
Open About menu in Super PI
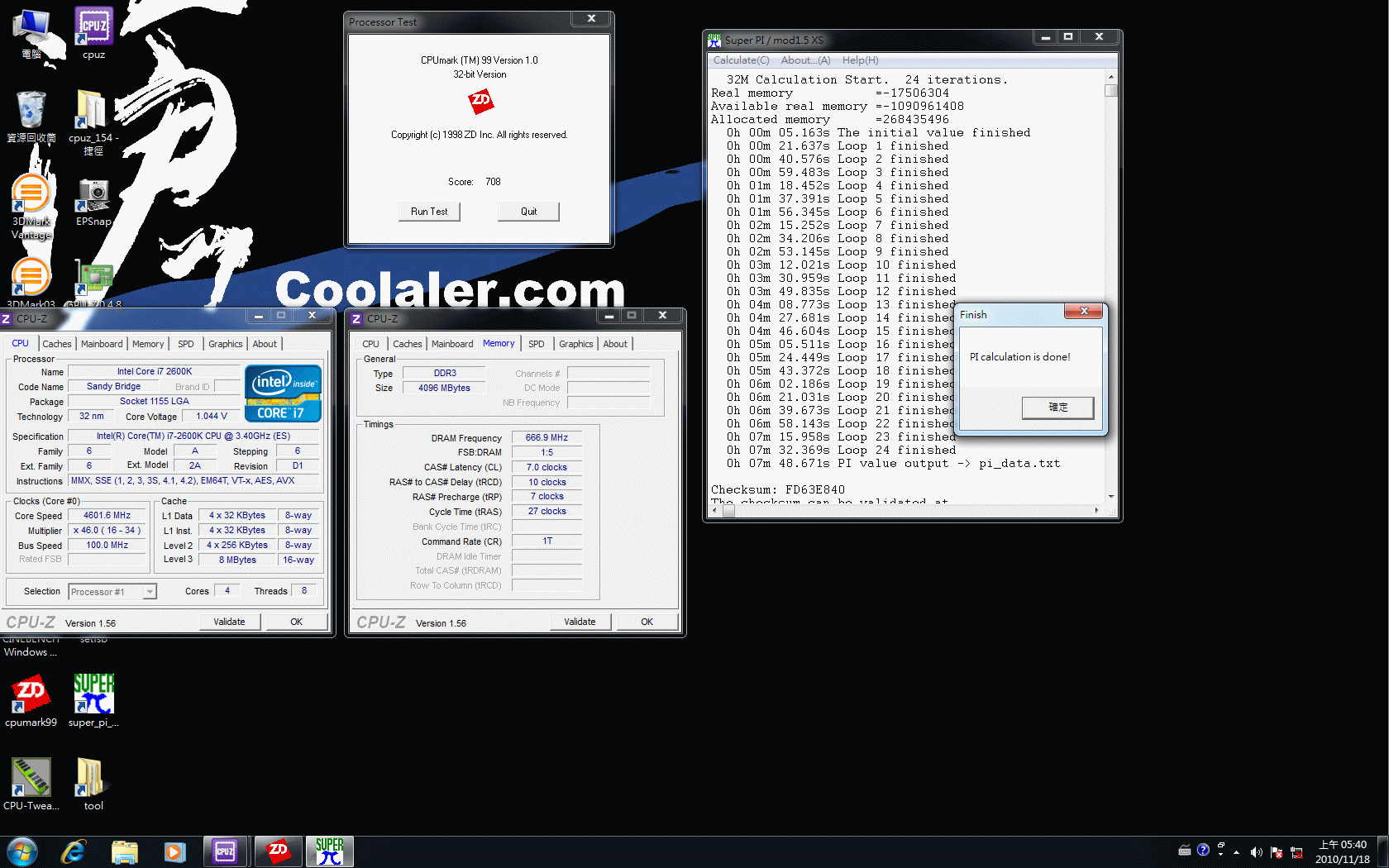805,60
